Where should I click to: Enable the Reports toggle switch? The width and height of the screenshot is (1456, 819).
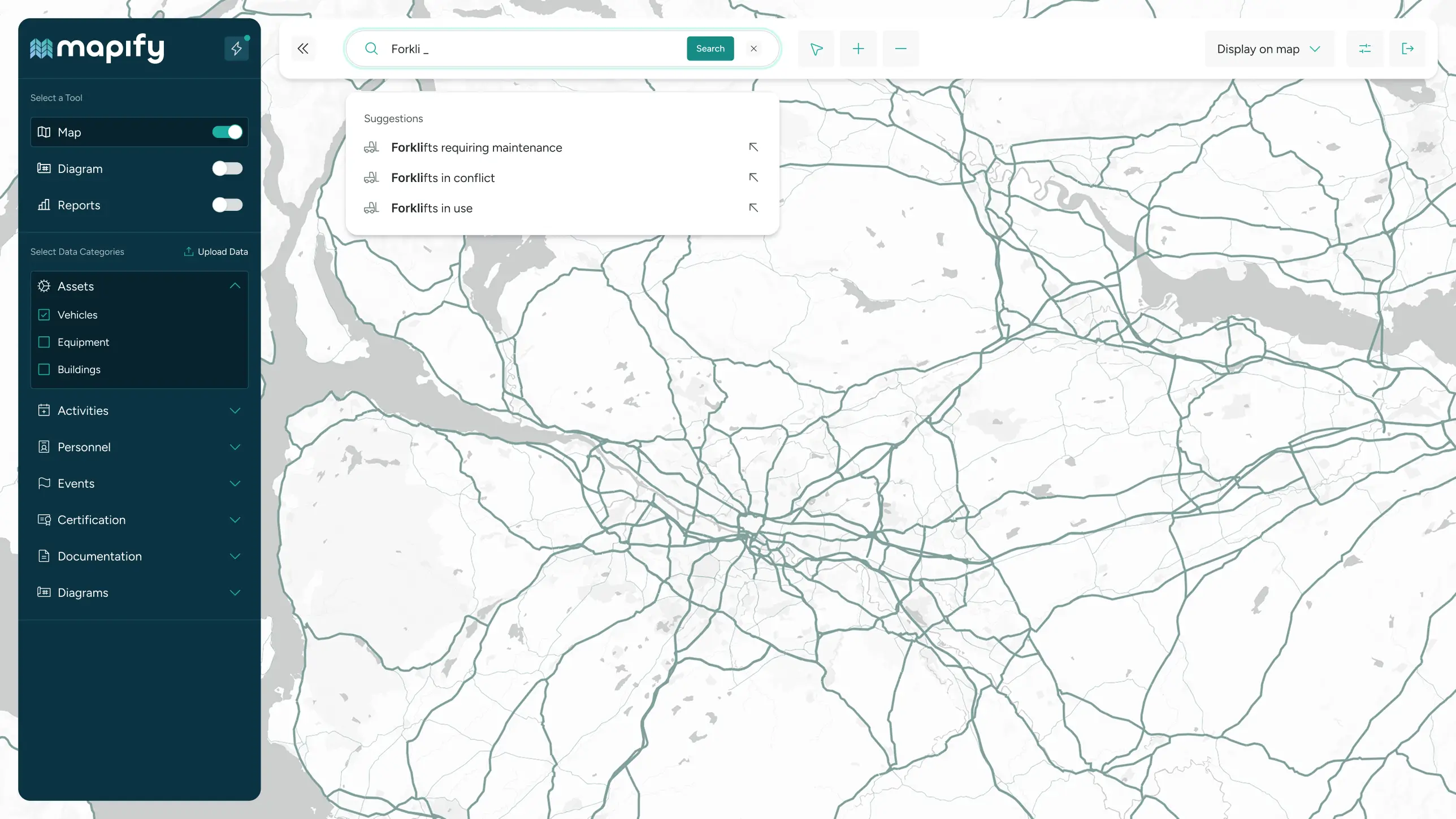pyautogui.click(x=227, y=205)
